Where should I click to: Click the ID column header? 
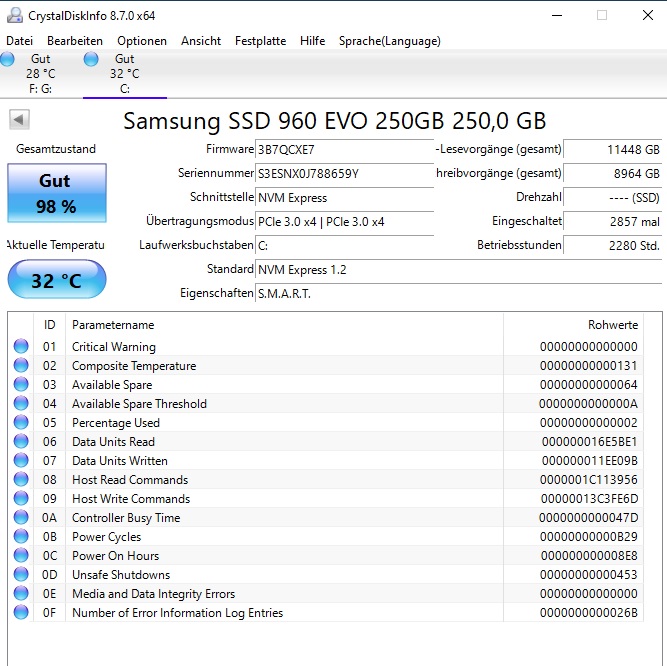coord(49,325)
